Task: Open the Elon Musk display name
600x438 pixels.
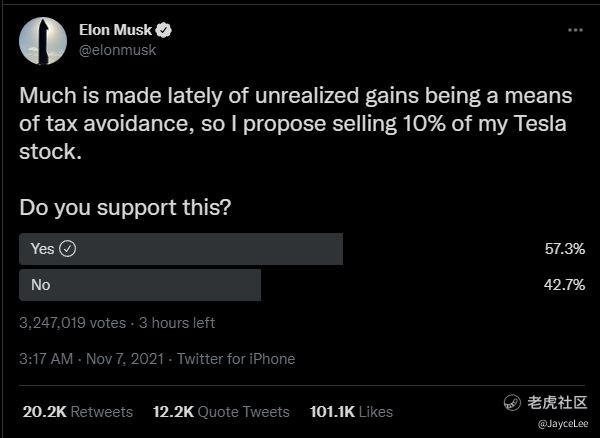Action: click(115, 30)
